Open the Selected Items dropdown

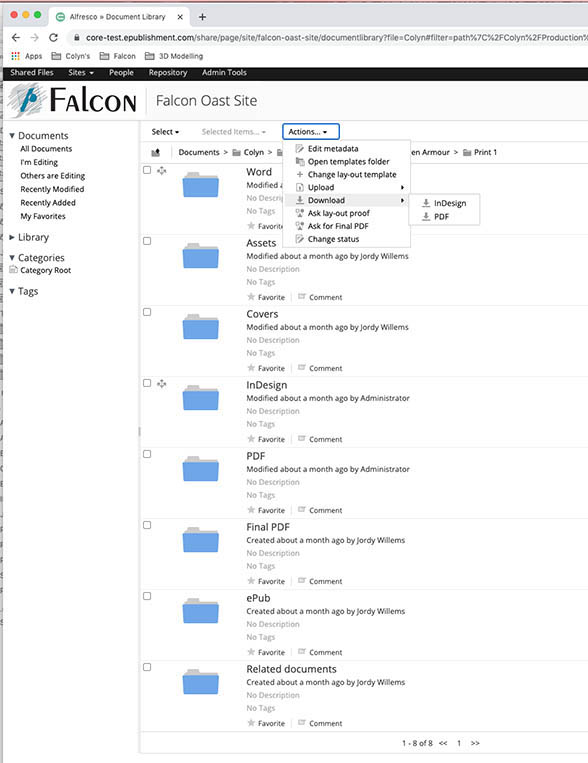[234, 132]
